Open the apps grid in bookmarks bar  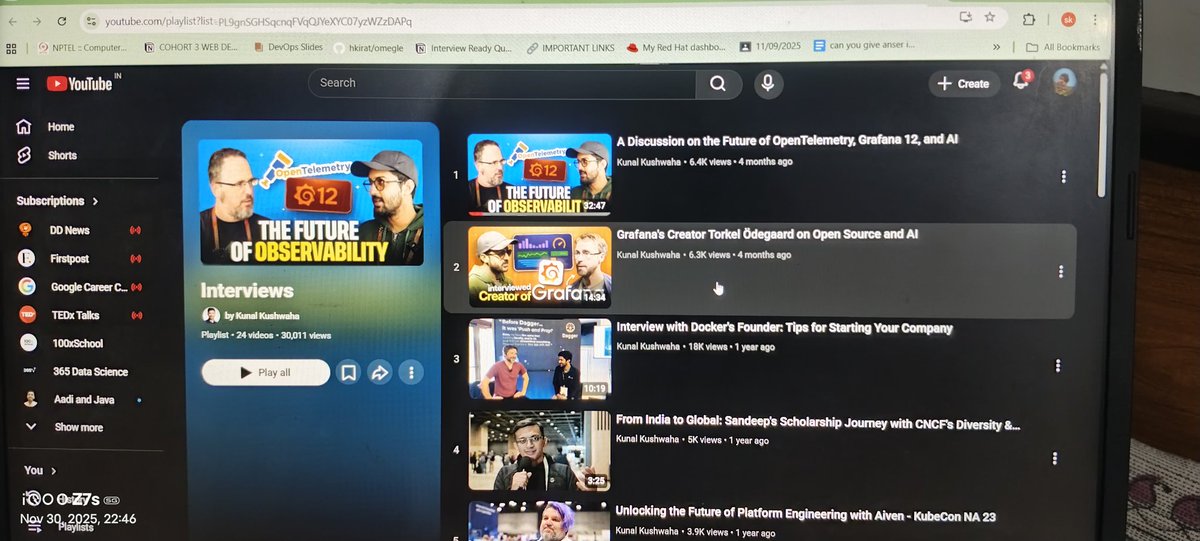tap(12, 47)
